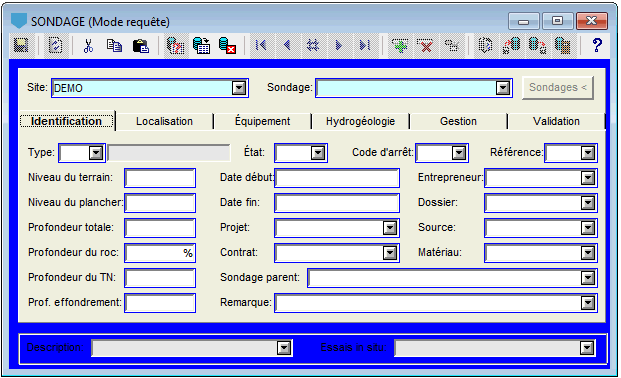The height and width of the screenshot is (378, 621).
Task: Click the database query question-mark icon
Action: pyautogui.click(x=175, y=46)
